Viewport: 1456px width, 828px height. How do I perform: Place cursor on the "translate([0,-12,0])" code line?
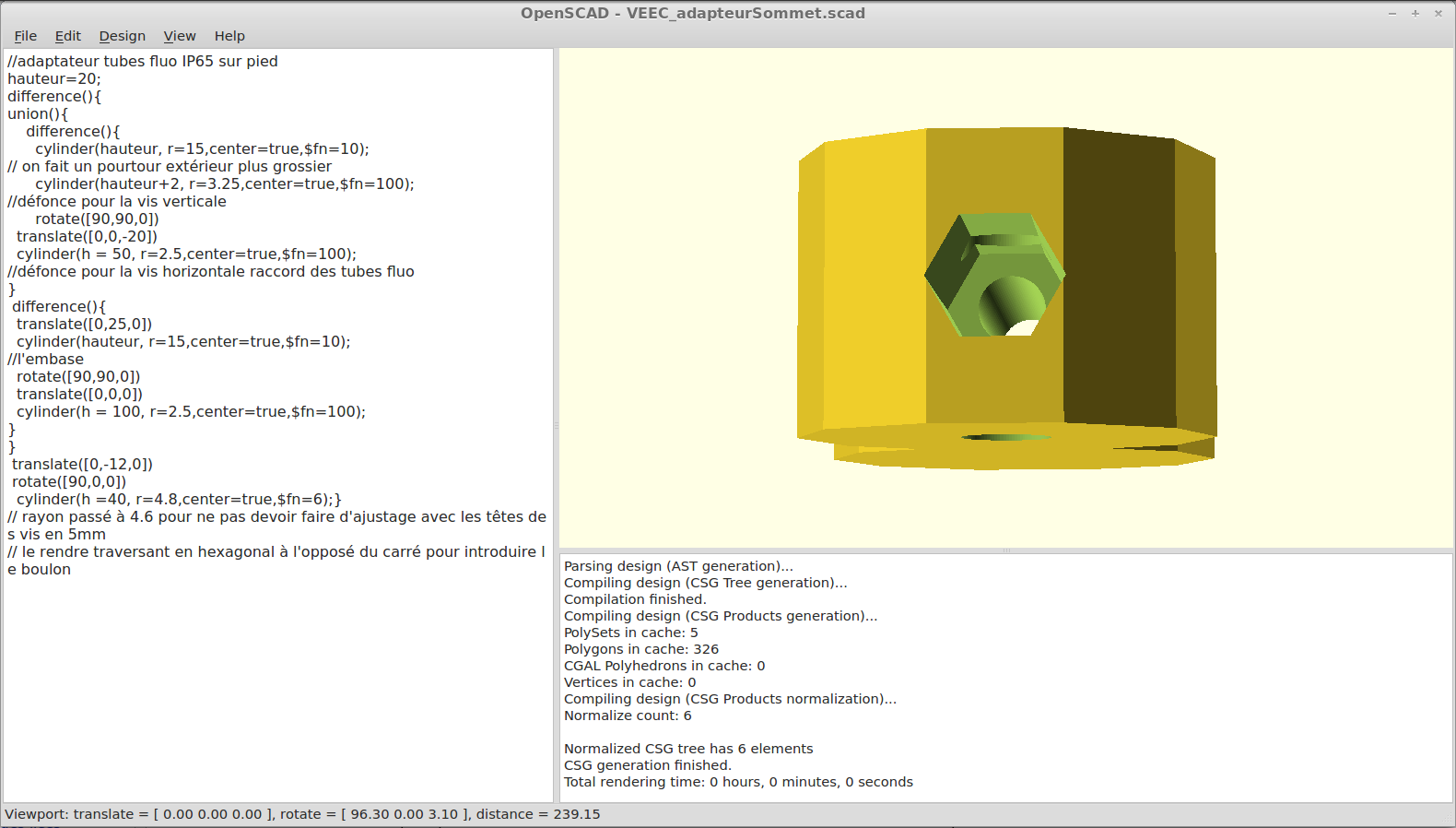(82, 465)
